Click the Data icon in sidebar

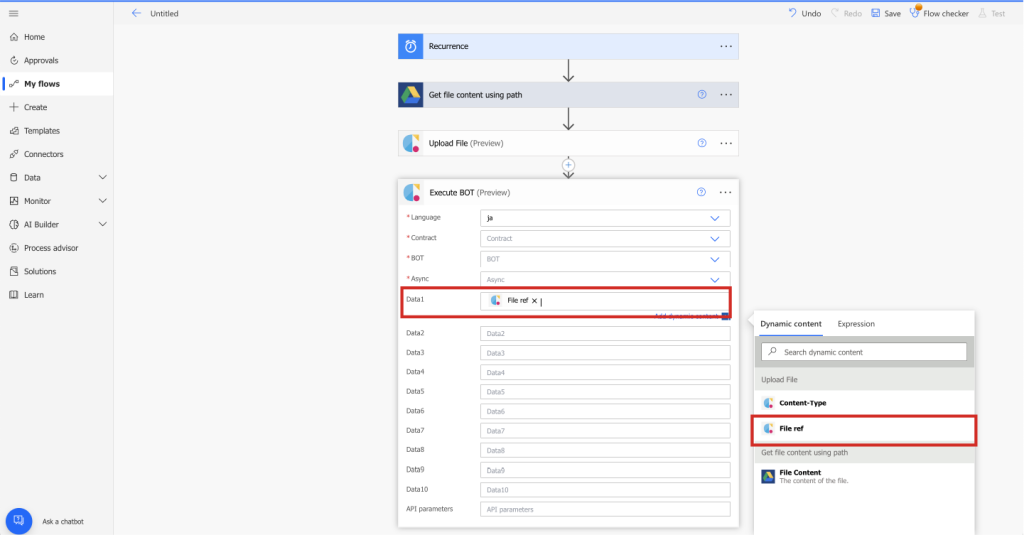(14, 178)
